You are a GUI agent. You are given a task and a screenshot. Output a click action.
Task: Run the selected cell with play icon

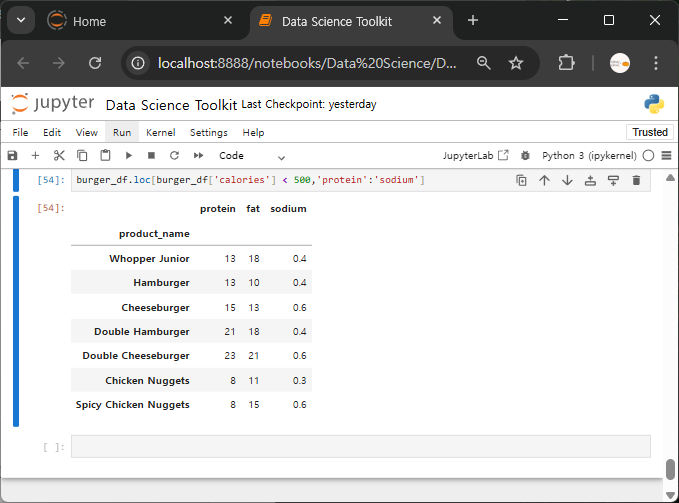pos(129,155)
